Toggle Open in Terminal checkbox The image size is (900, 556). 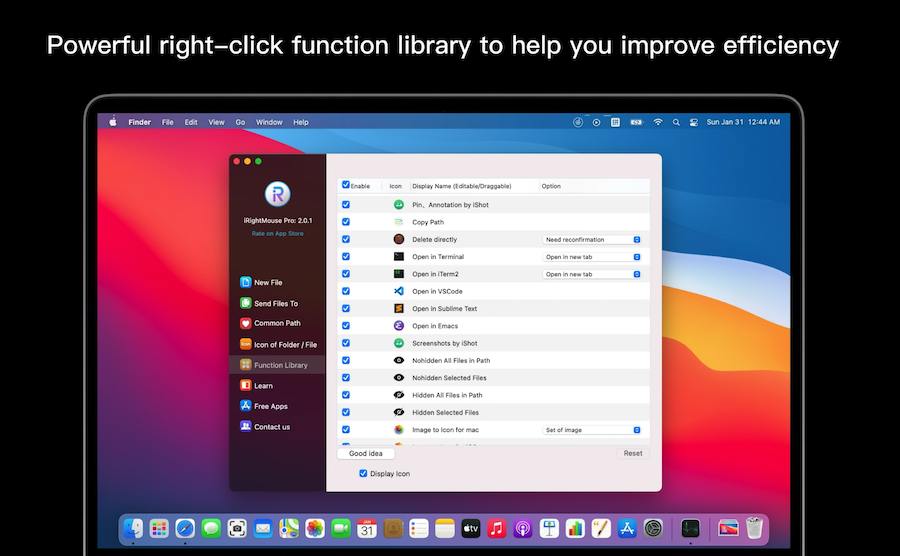tap(346, 256)
